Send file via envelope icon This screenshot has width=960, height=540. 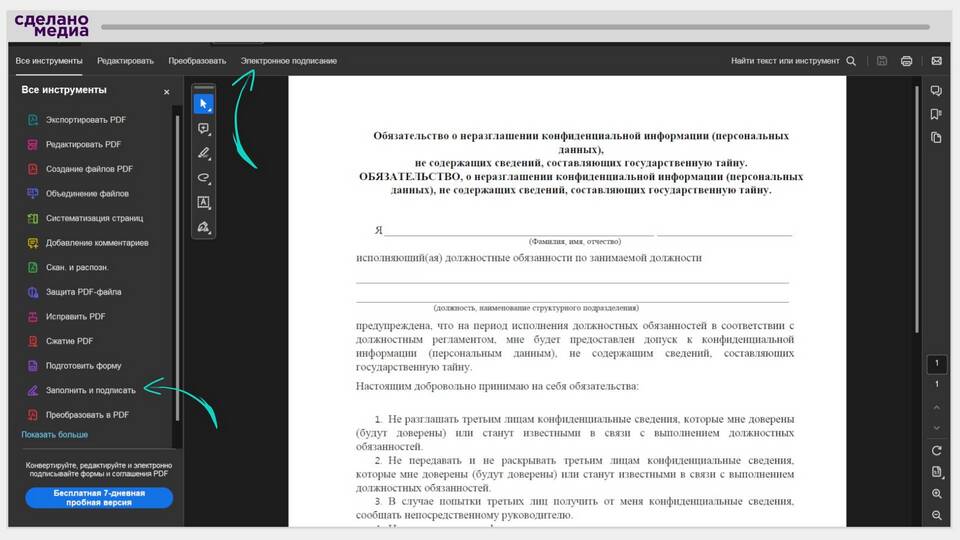coord(936,61)
